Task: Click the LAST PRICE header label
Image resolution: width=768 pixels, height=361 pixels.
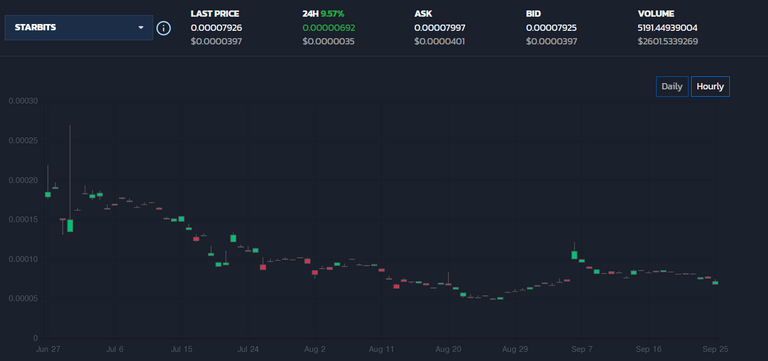Action: [215, 14]
